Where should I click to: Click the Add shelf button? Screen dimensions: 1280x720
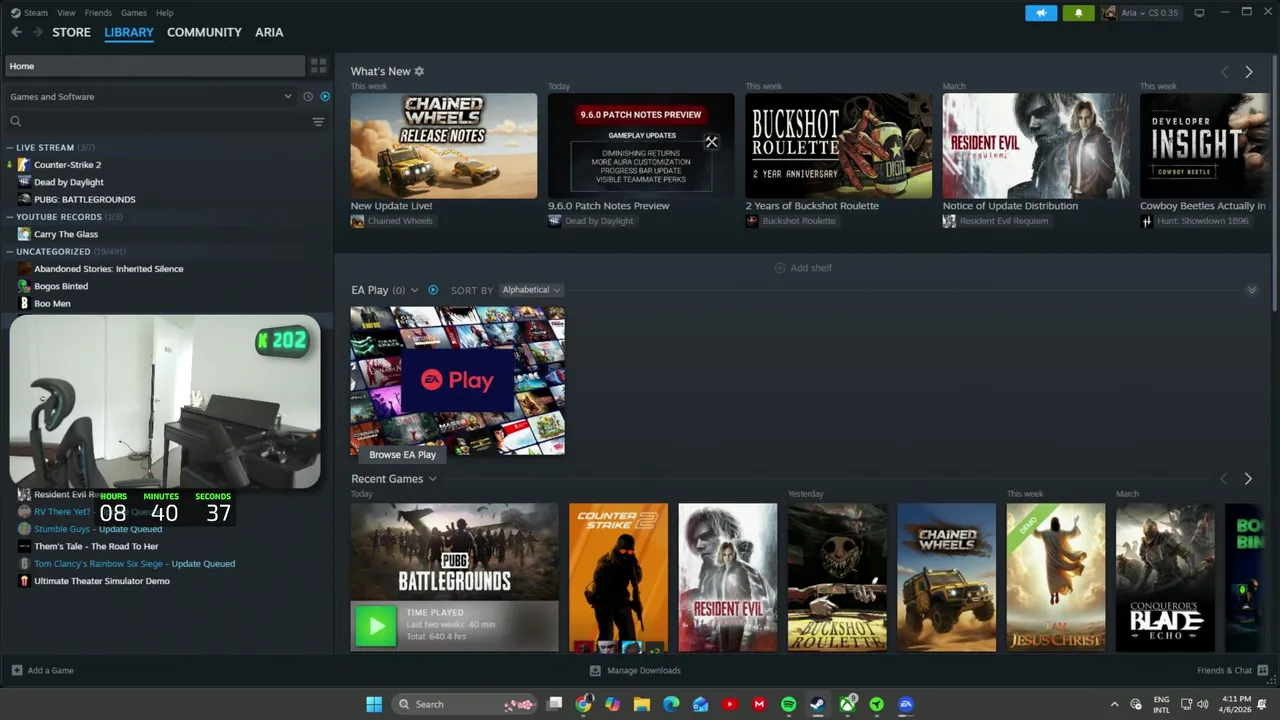tap(803, 268)
